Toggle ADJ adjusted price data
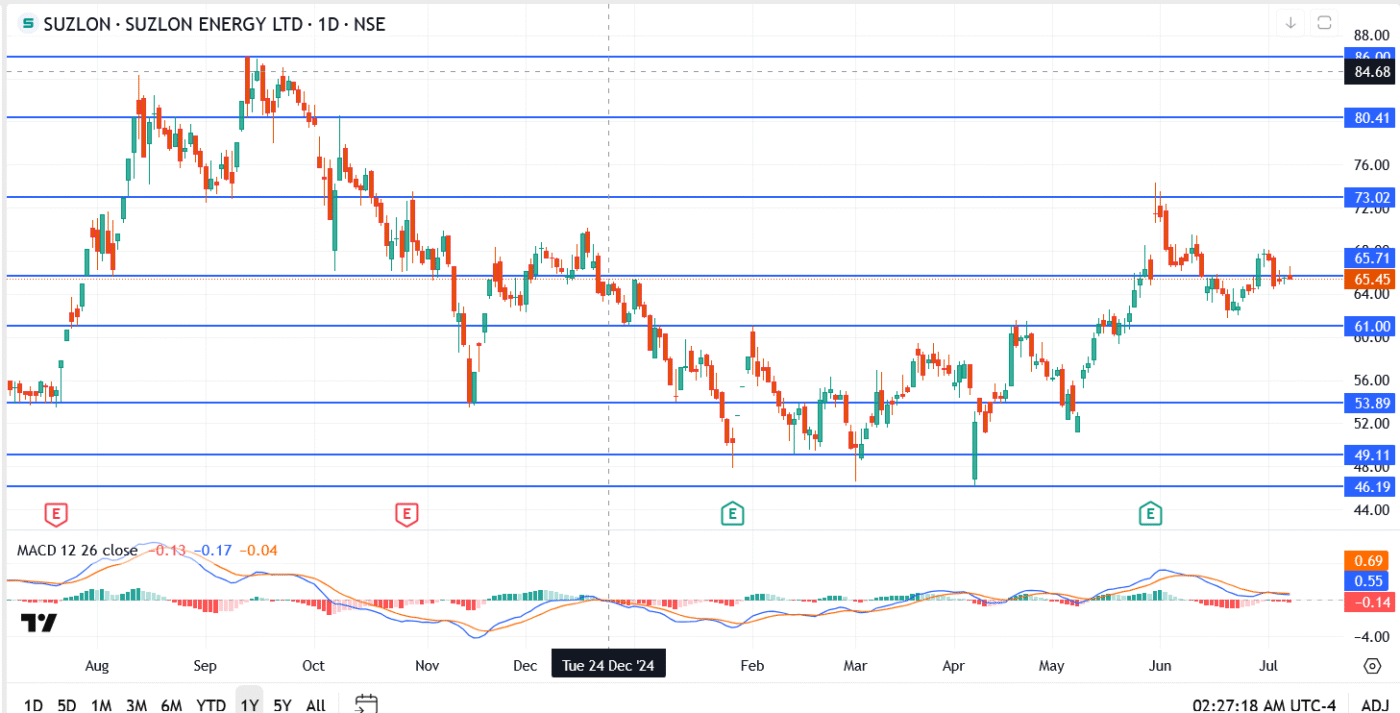 coord(1378,705)
